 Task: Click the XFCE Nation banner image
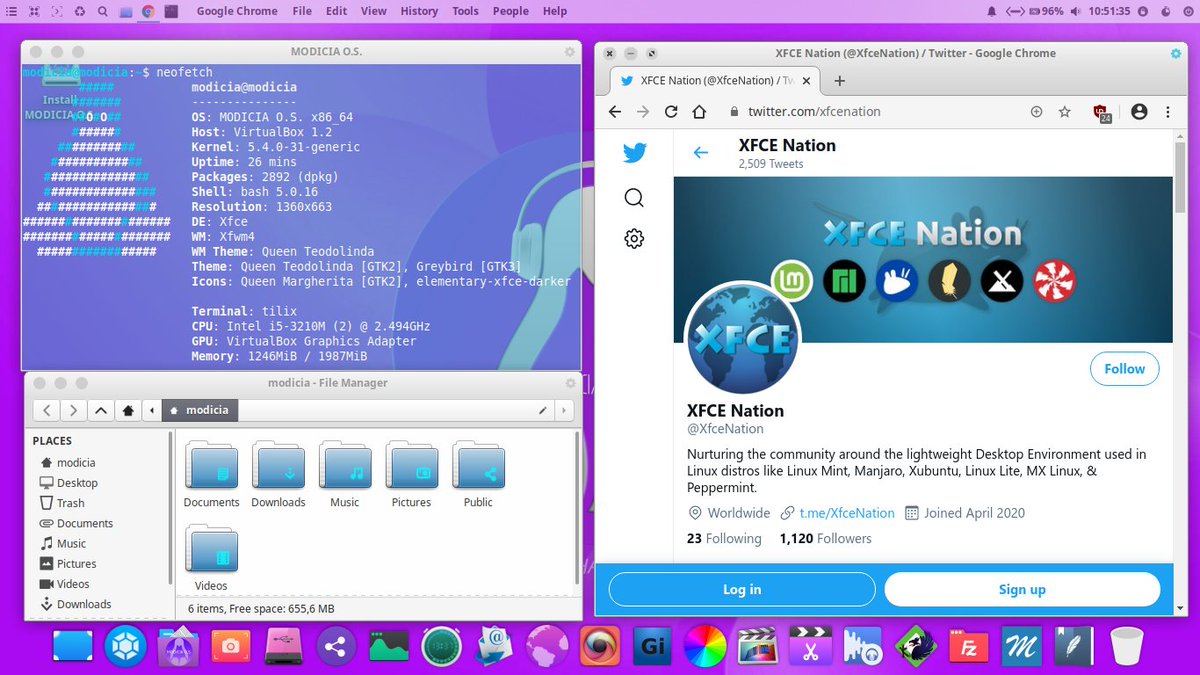click(922, 260)
